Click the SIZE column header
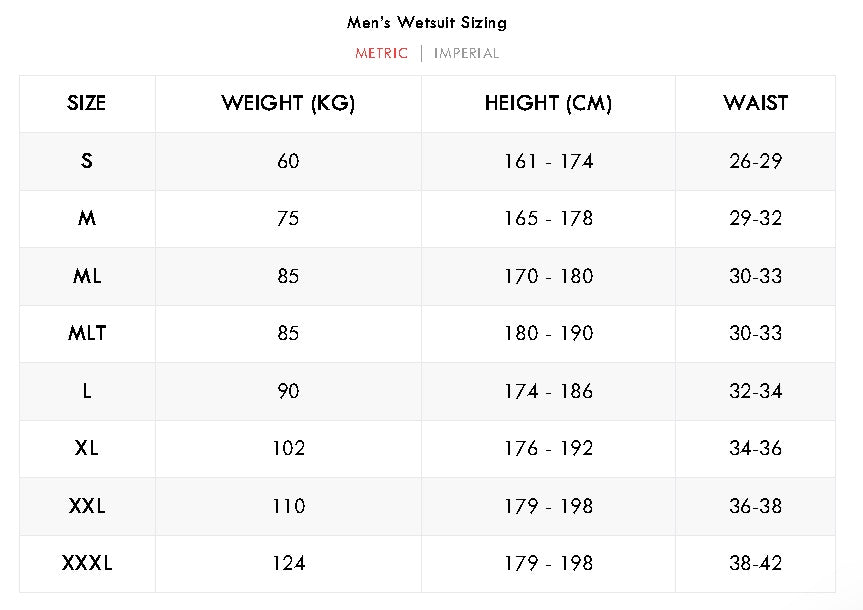Viewport: 863px width, 610px height. click(87, 103)
